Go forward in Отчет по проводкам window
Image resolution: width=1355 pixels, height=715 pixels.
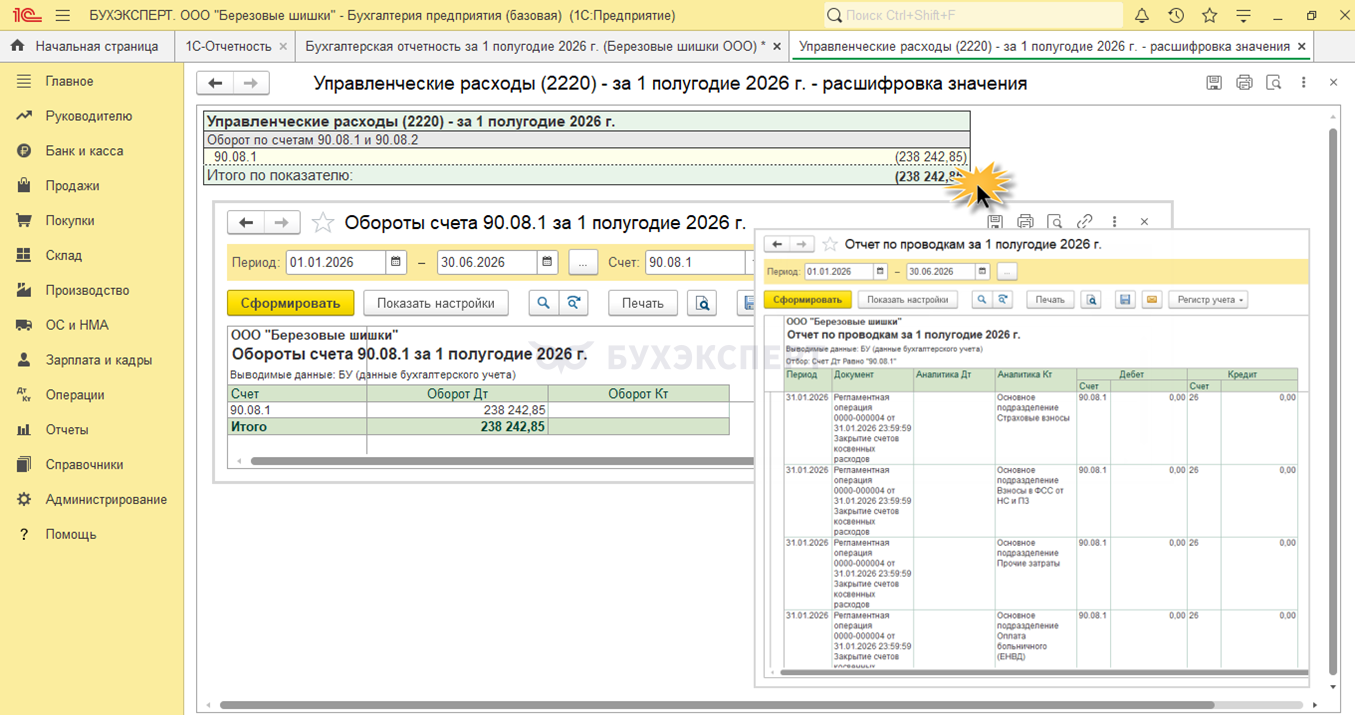pyautogui.click(x=801, y=244)
